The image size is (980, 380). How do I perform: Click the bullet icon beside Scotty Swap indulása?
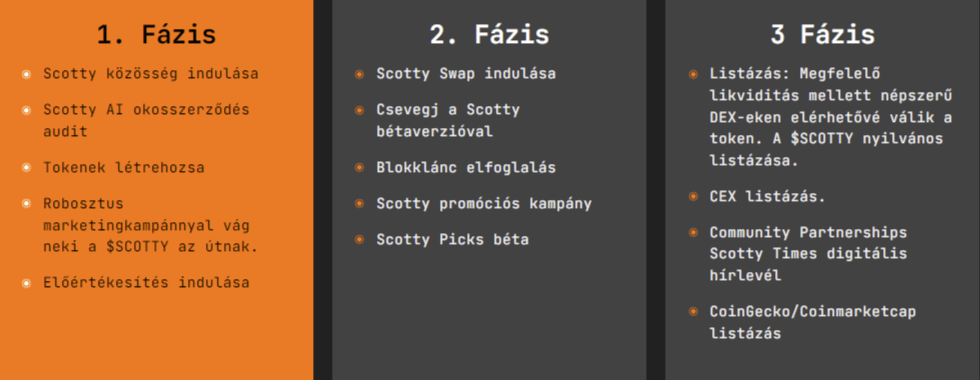pyautogui.click(x=359, y=74)
